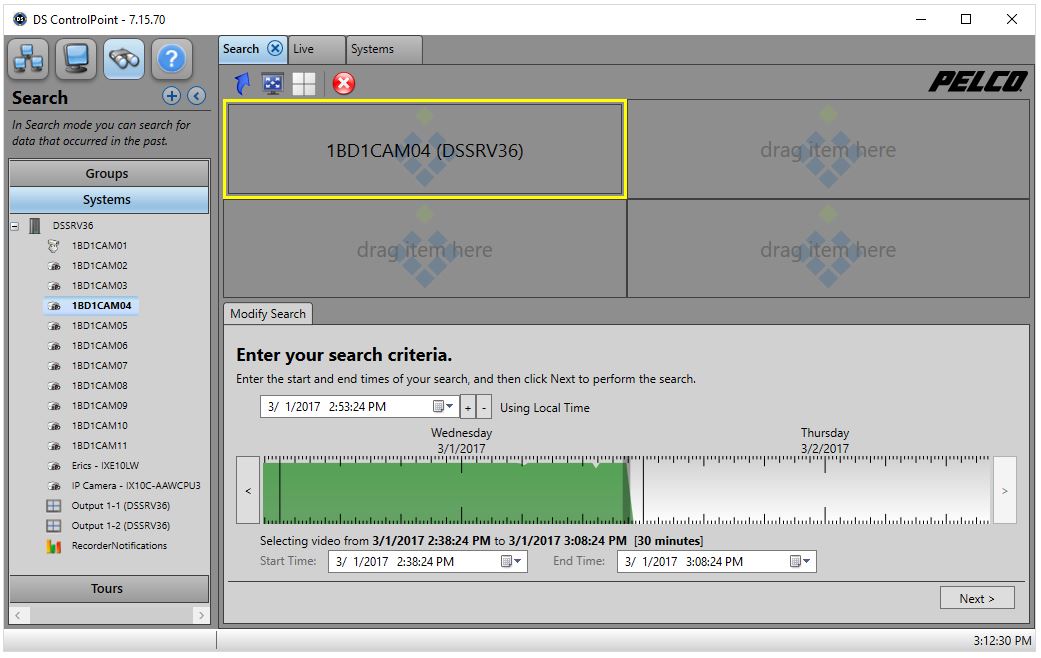Collapse the DSSRV36 system tree node
Screen dimensions: 1041x658
point(13,225)
